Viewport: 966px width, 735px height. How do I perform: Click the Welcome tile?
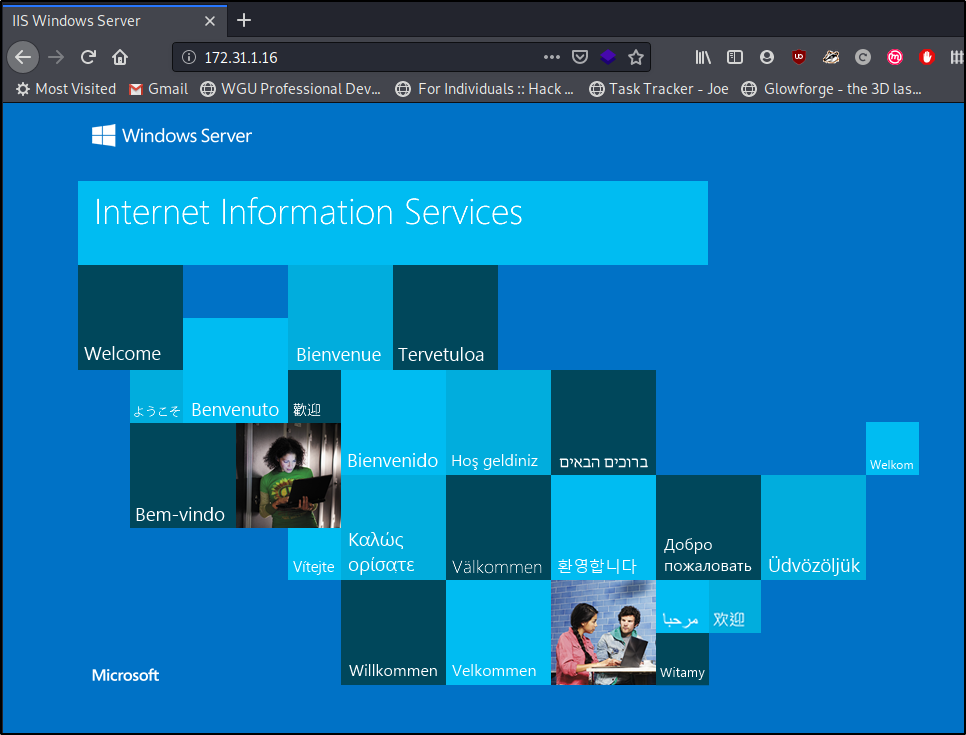click(131, 317)
